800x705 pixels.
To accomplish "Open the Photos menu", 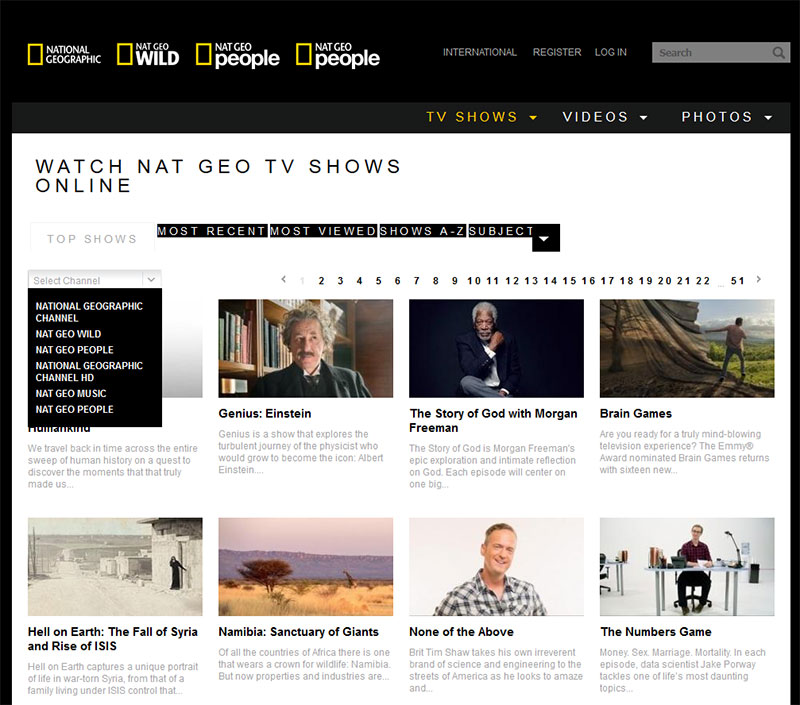I will click(x=727, y=117).
